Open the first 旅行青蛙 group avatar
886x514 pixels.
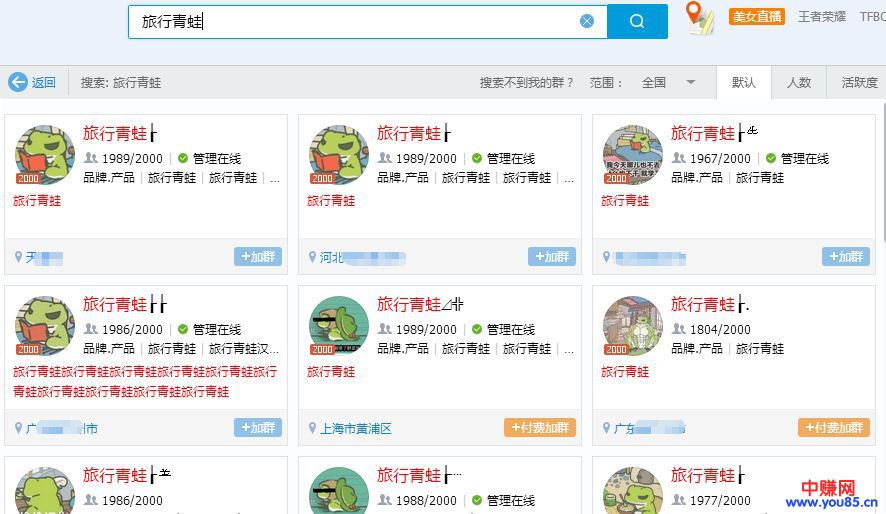coord(45,154)
